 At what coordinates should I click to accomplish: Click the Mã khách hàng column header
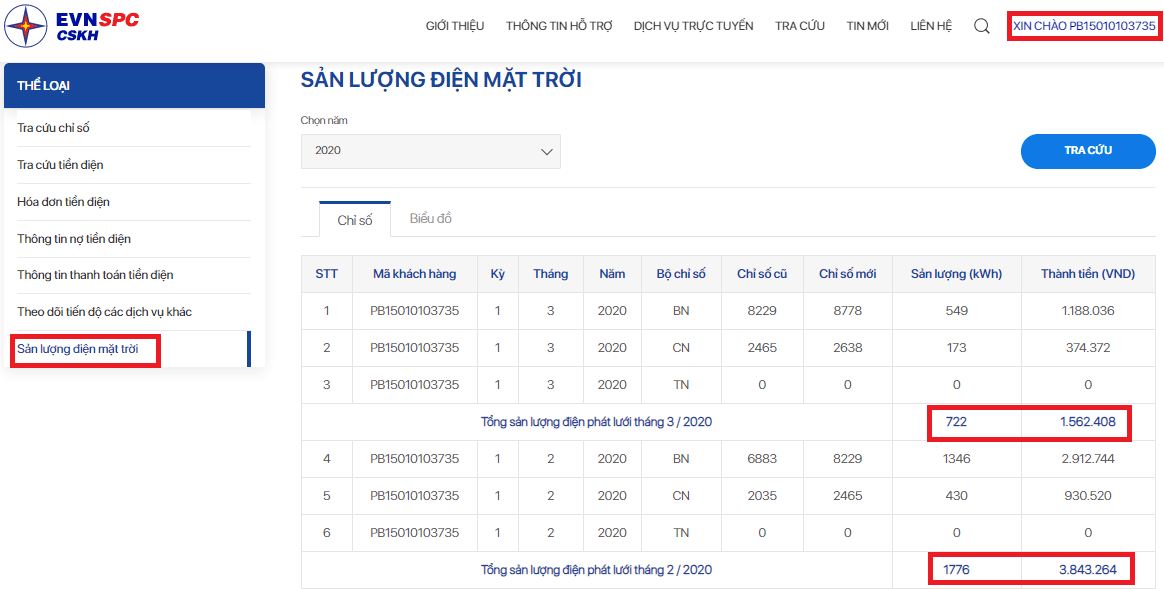coord(414,274)
